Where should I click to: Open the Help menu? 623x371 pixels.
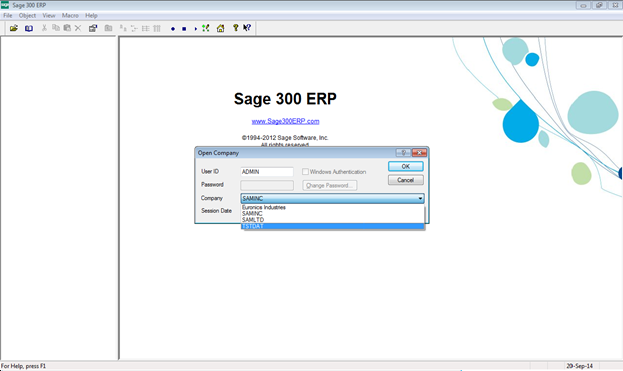(x=91, y=15)
